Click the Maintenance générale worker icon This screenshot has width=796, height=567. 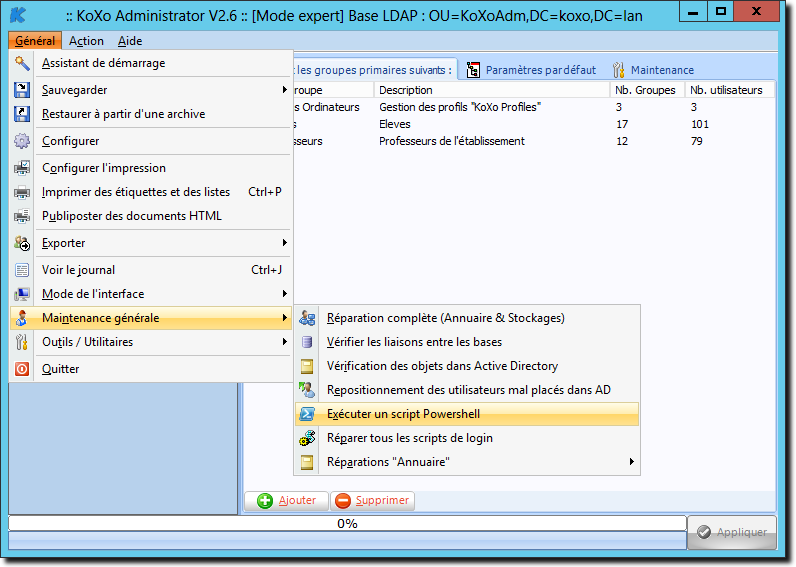click(x=22, y=318)
